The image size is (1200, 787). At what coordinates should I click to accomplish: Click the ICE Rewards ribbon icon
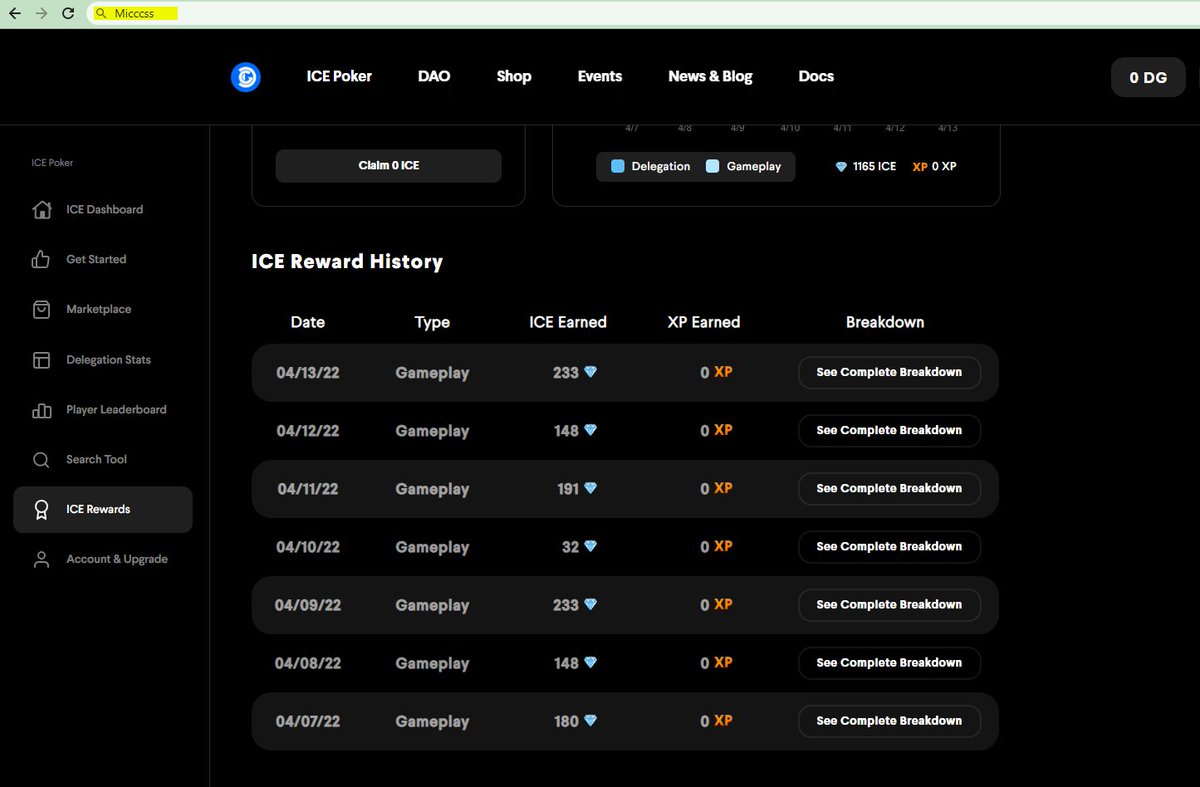pyautogui.click(x=41, y=509)
